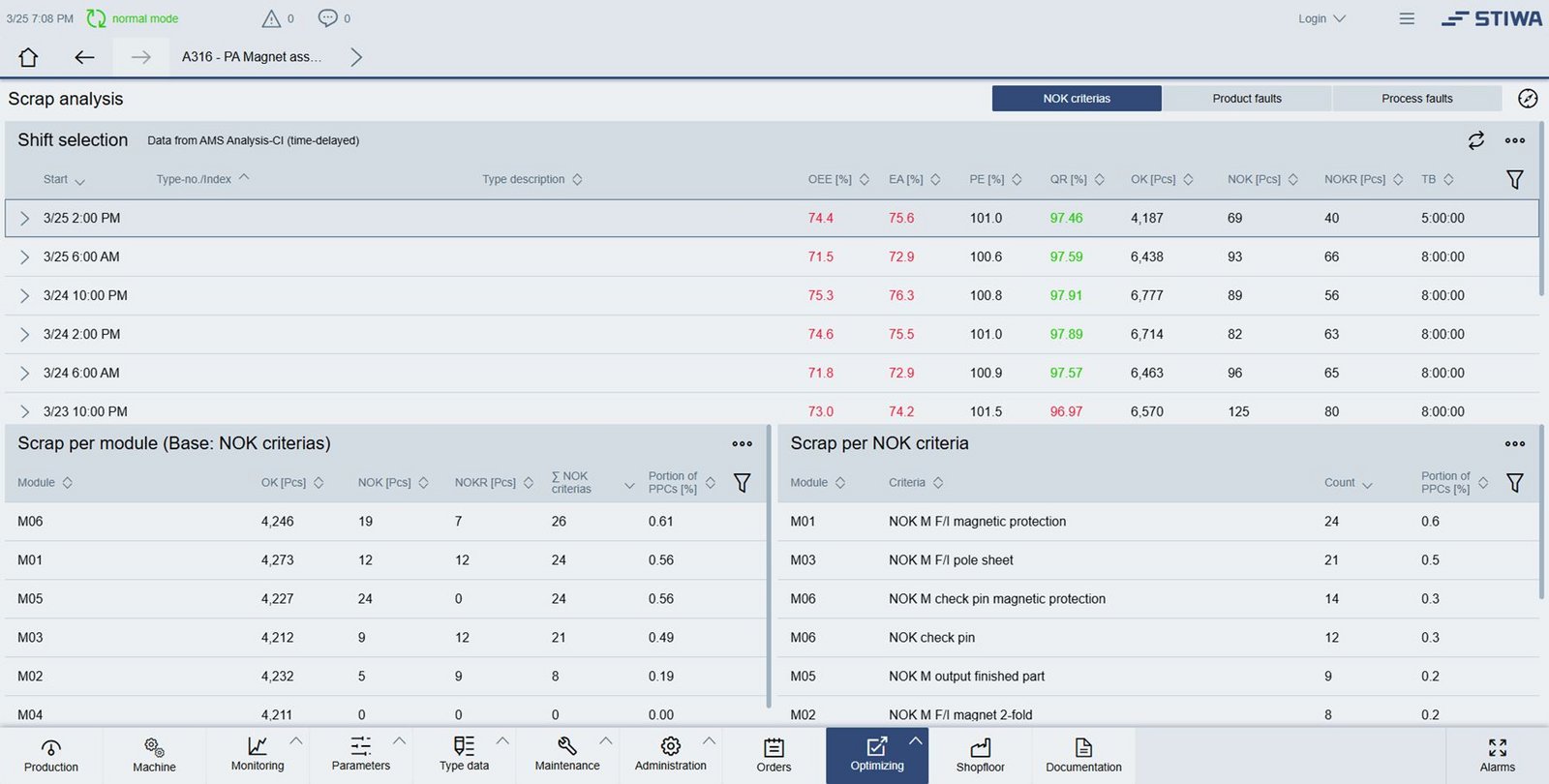
Task: Click the warning triangle alerts icon
Action: (x=271, y=18)
